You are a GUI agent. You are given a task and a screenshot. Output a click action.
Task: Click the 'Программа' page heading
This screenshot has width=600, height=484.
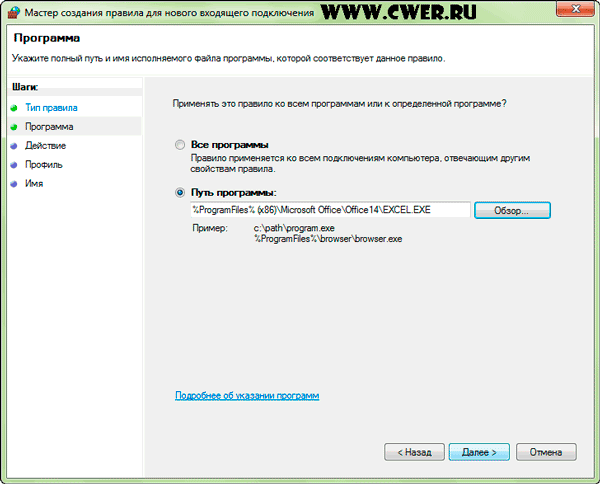47,38
